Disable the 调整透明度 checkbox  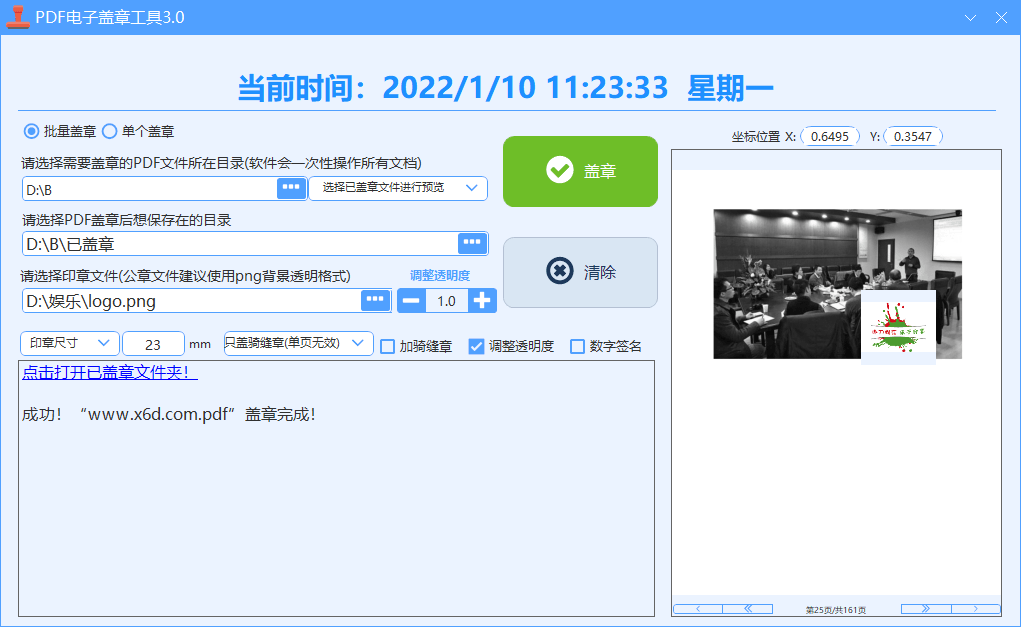pyautogui.click(x=475, y=345)
